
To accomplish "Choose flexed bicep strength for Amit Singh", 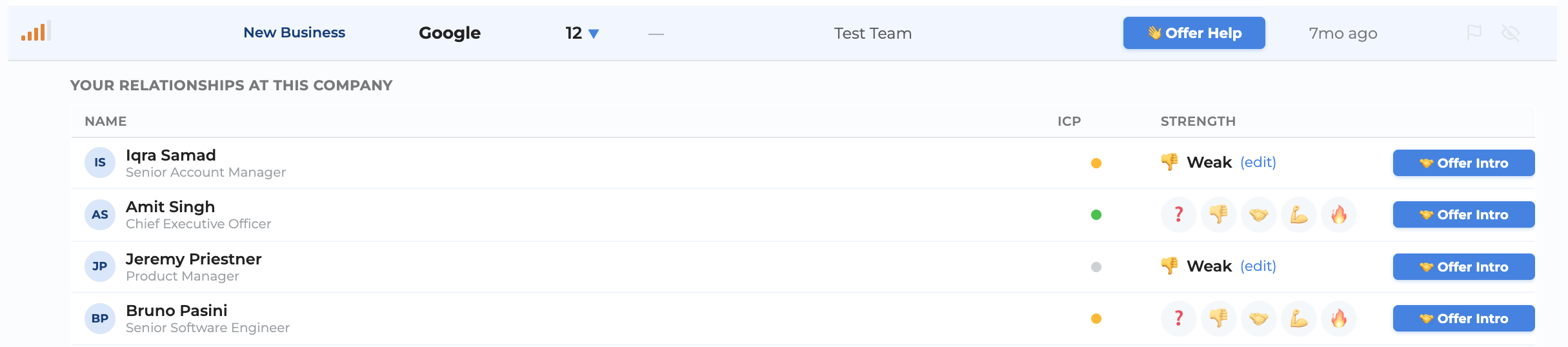I will click(1298, 215).
